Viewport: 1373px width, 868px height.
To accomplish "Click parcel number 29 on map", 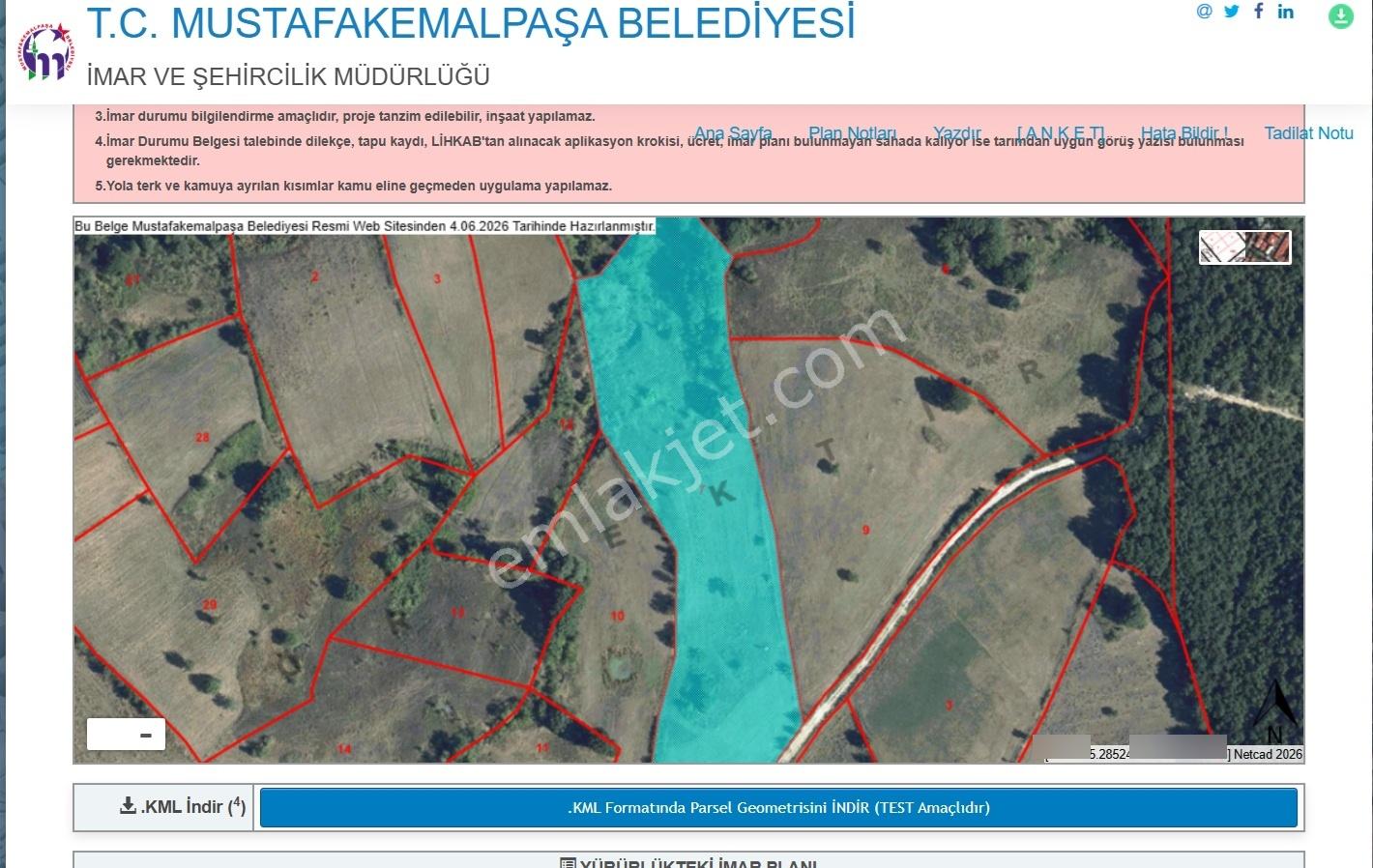I will click(x=210, y=605).
